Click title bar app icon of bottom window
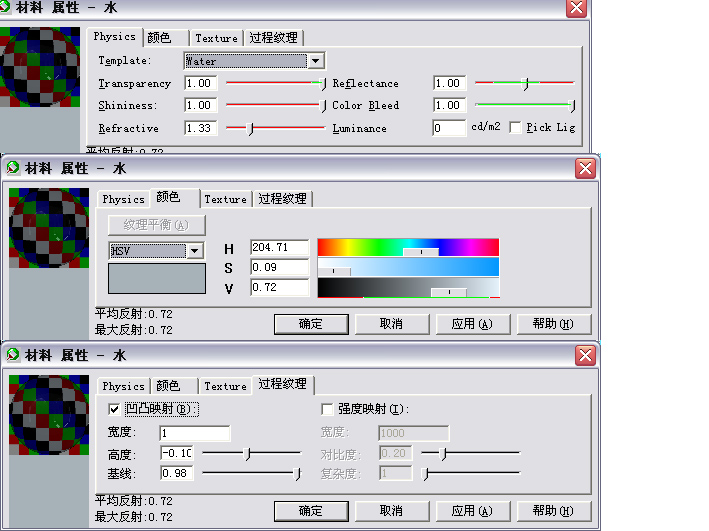 tap(13, 355)
